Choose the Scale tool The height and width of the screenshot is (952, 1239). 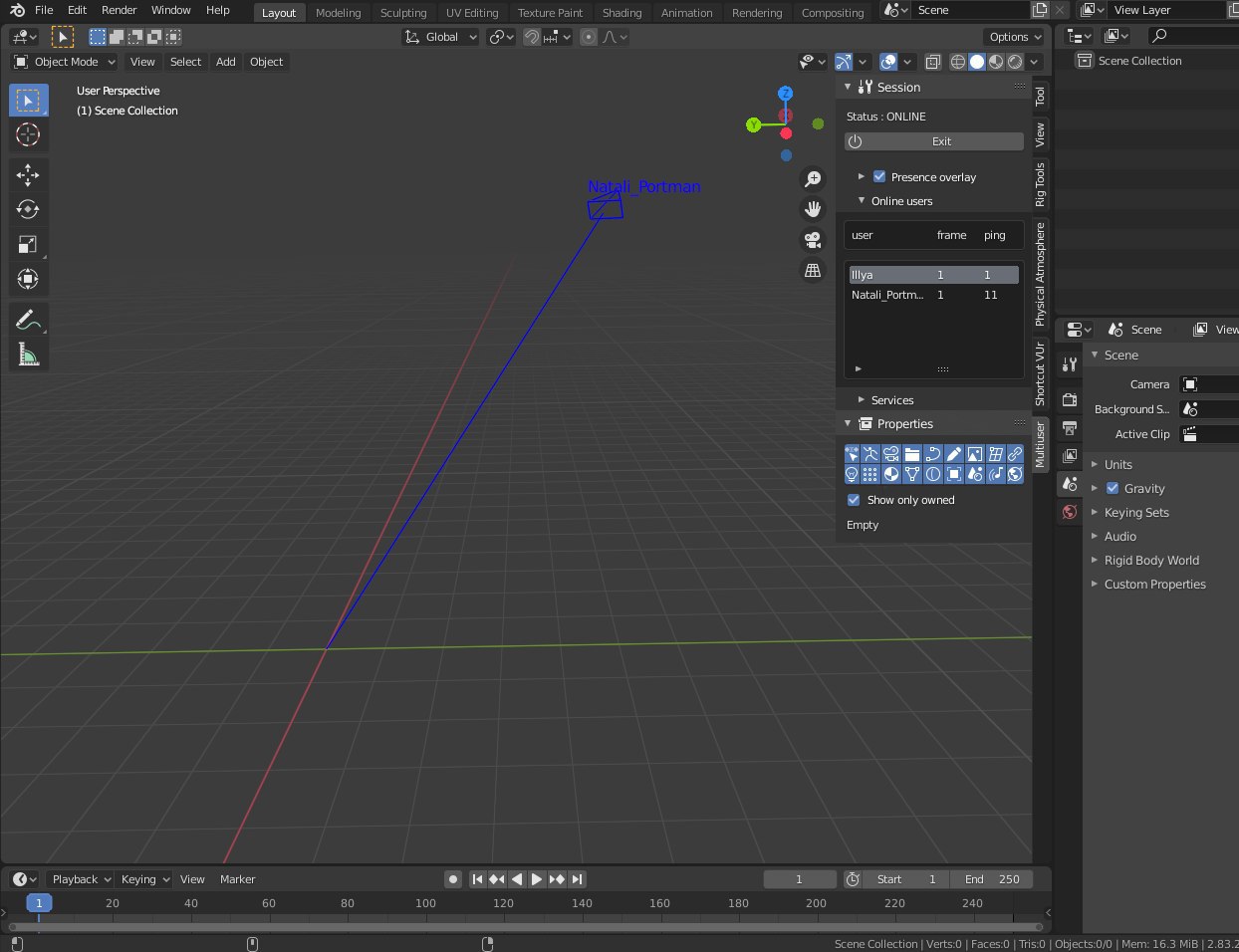click(28, 244)
